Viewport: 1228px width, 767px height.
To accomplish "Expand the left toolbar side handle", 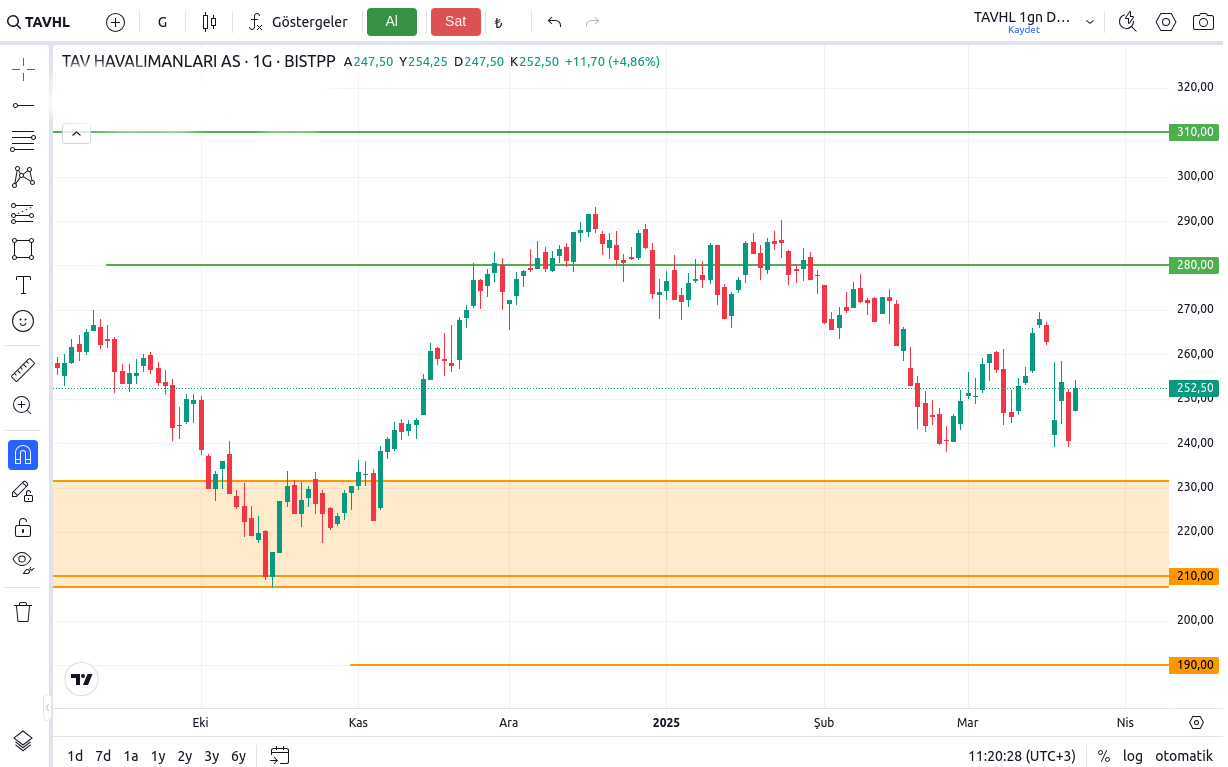I will (47, 708).
